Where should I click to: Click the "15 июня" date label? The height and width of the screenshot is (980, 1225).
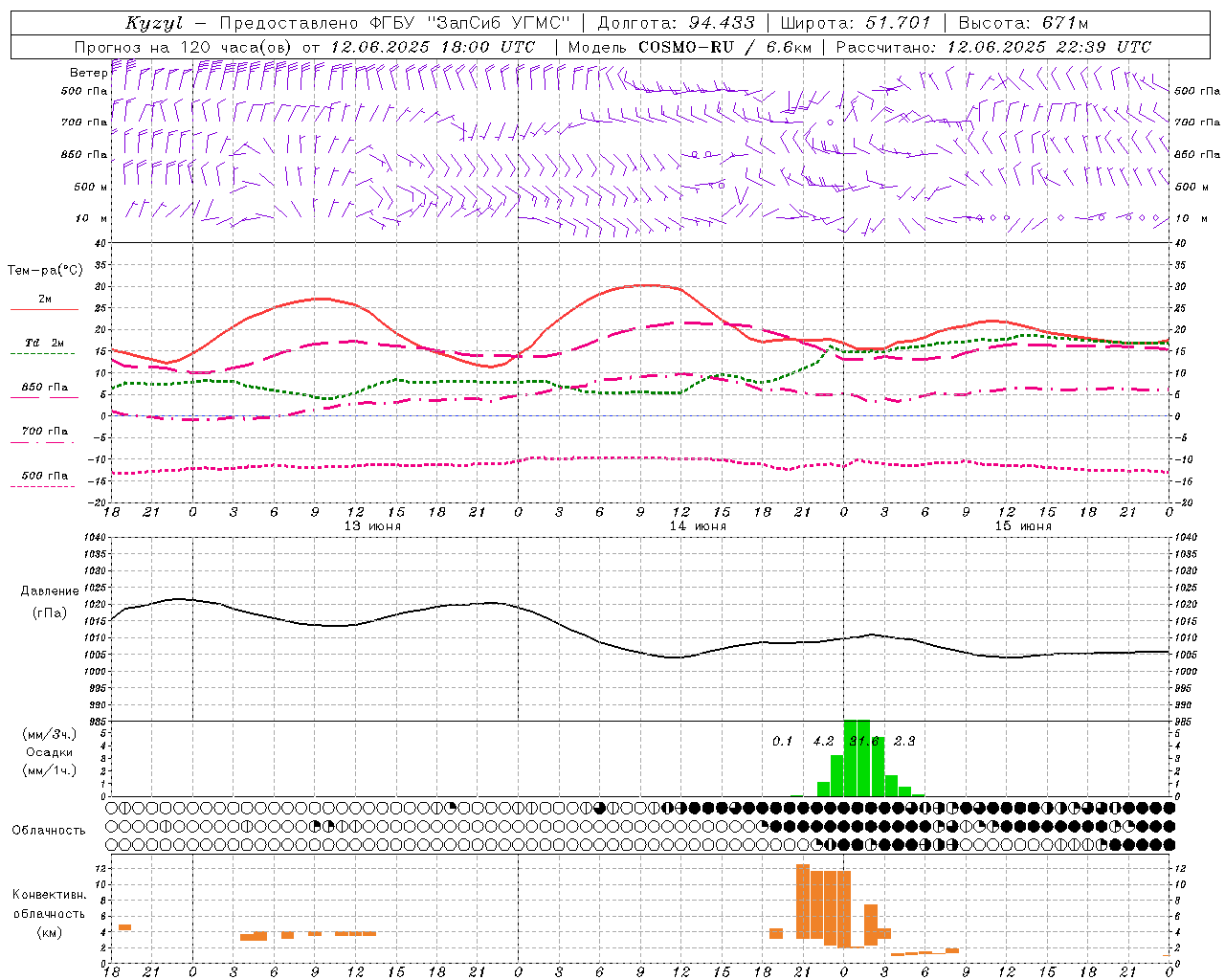1023,526
